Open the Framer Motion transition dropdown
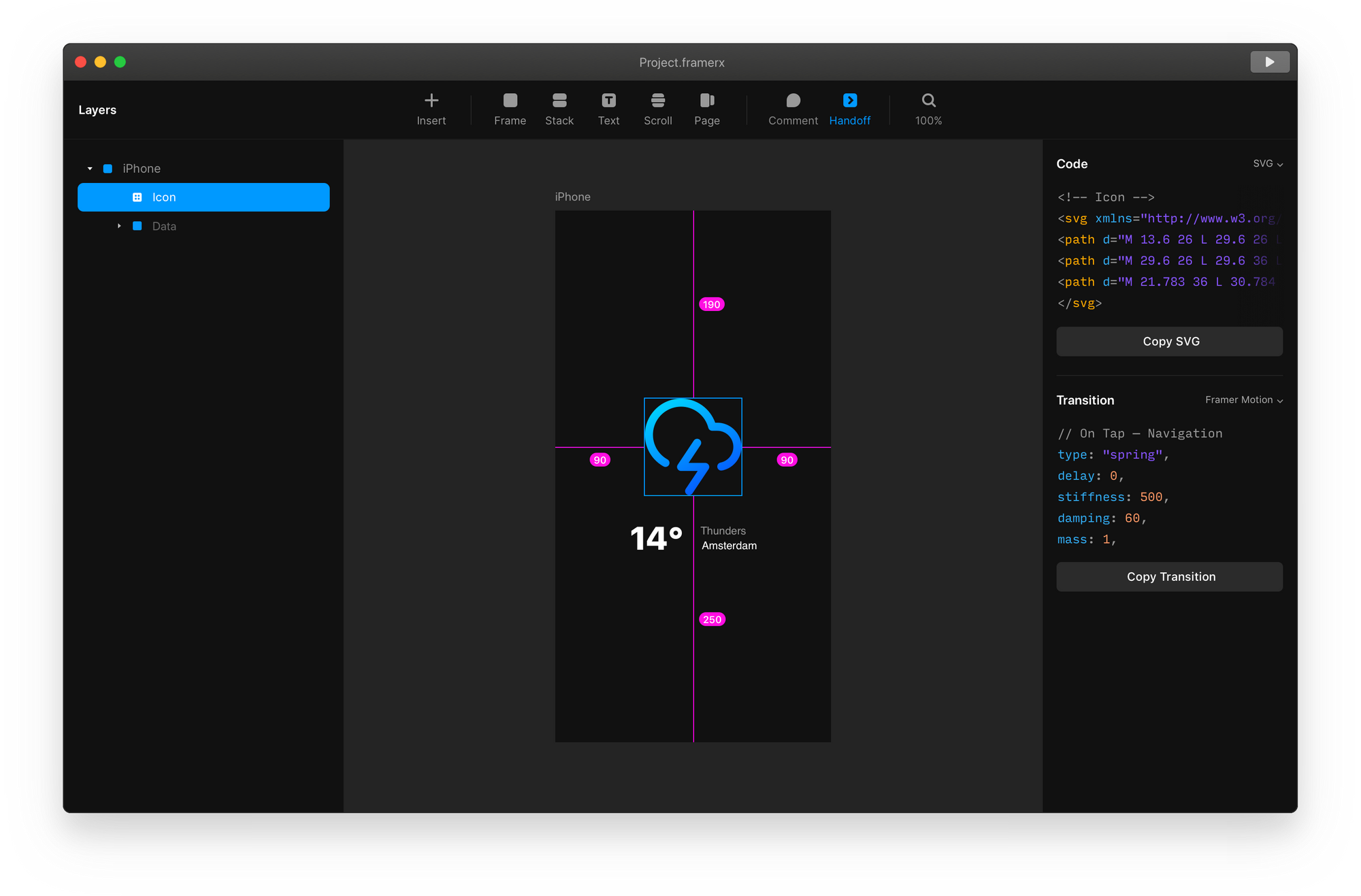Screen dimensions: 1361x896 pos(1243,400)
